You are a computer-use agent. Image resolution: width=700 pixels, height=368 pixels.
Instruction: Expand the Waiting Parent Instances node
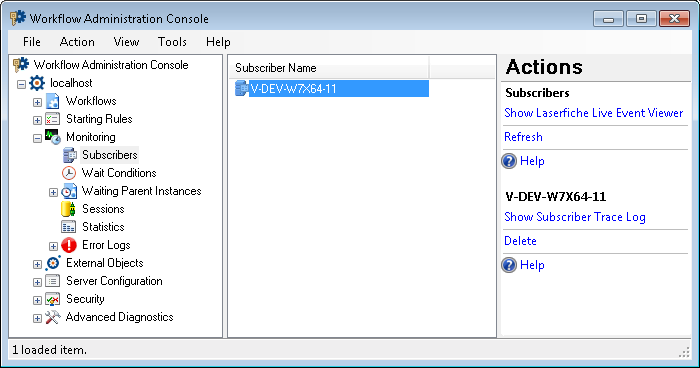53,192
